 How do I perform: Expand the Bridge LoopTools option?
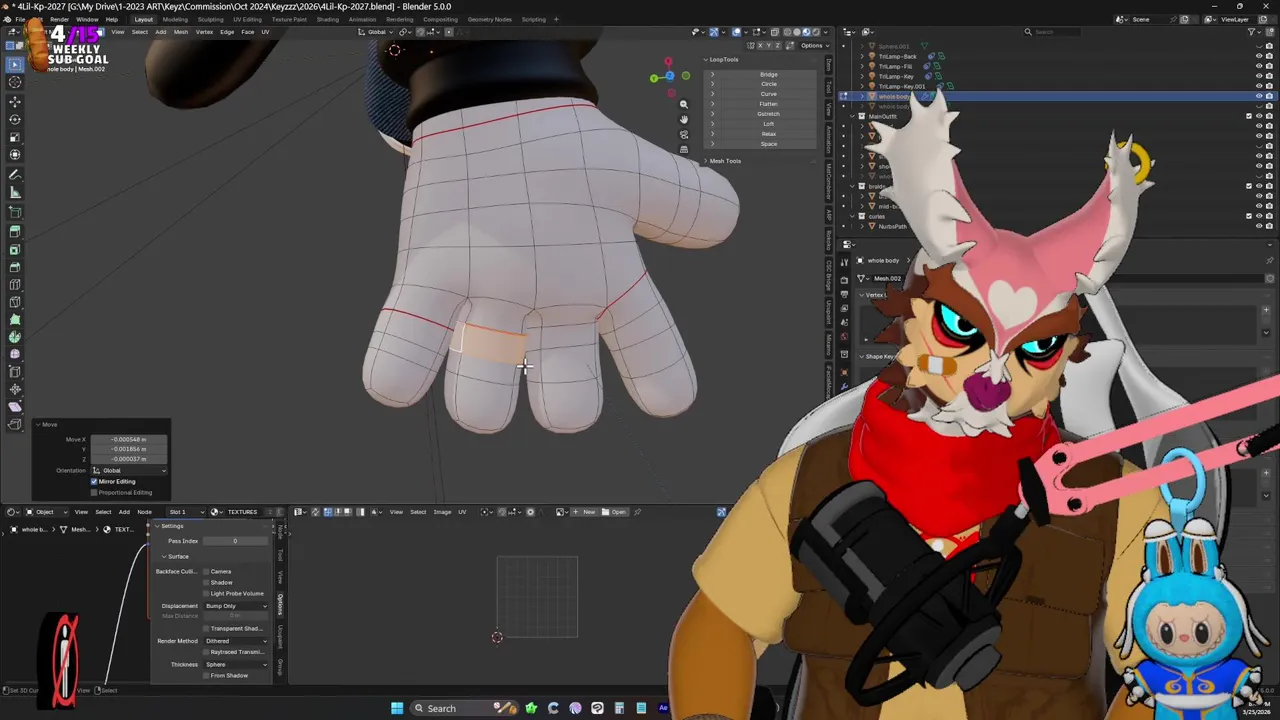712,74
